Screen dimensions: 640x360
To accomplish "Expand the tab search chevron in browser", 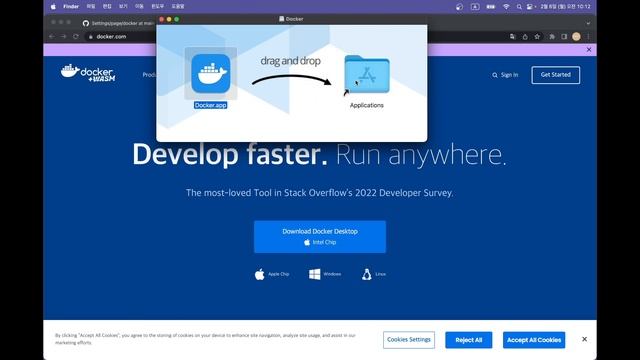I will coord(588,24).
